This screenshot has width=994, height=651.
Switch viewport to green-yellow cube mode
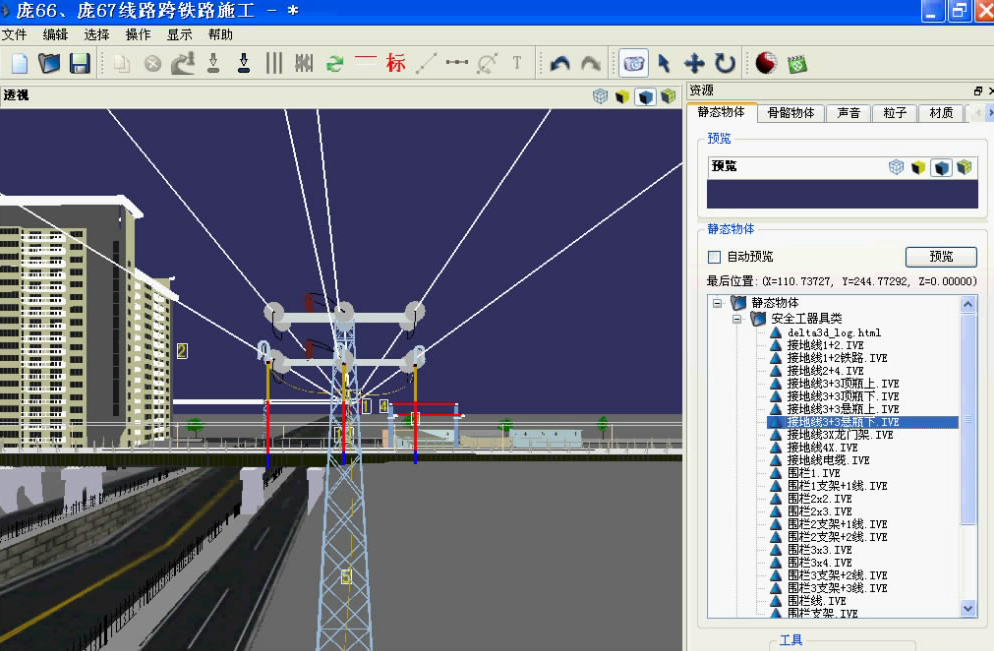pos(668,96)
